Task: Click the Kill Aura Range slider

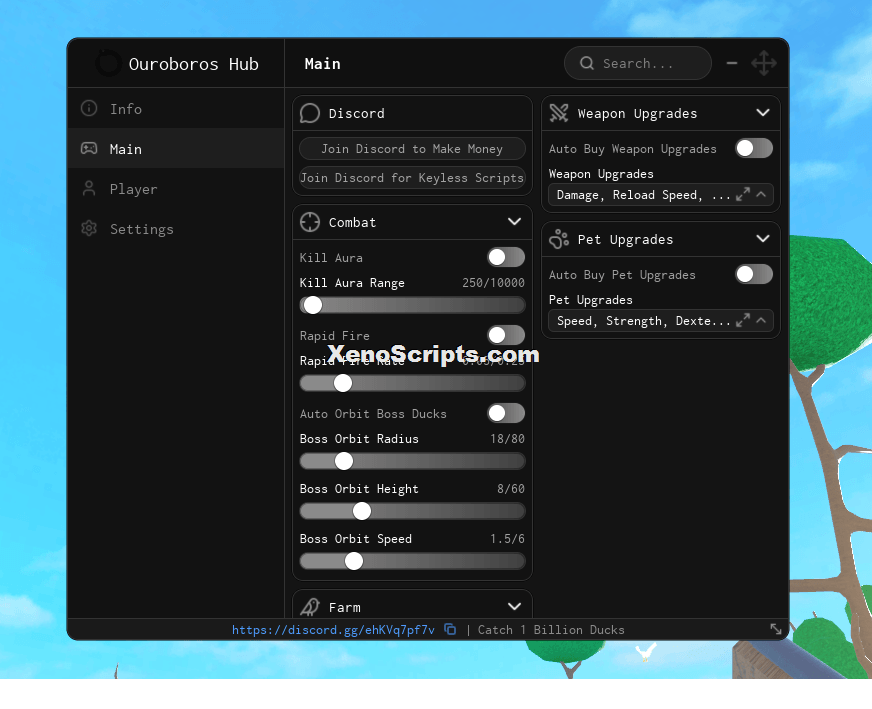Action: pyautogui.click(x=412, y=305)
